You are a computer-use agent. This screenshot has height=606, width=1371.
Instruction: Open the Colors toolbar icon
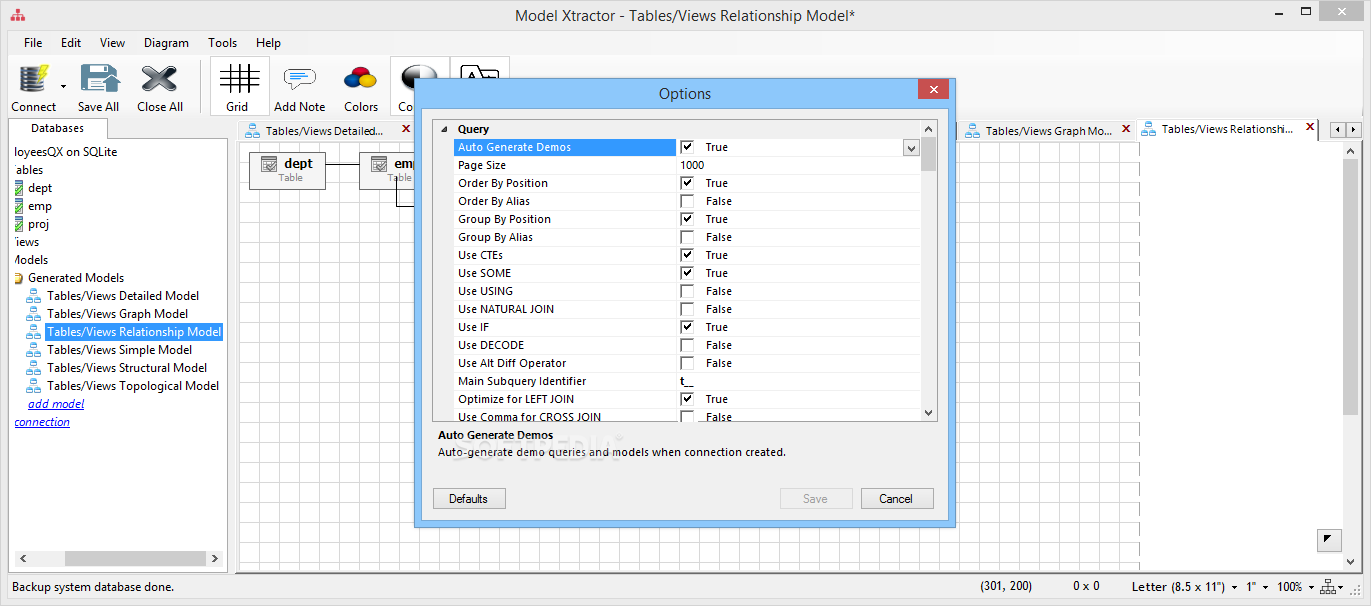[x=360, y=79]
